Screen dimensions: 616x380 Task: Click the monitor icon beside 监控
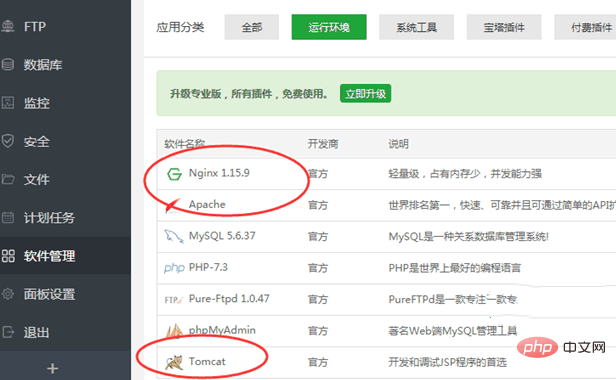[8, 103]
